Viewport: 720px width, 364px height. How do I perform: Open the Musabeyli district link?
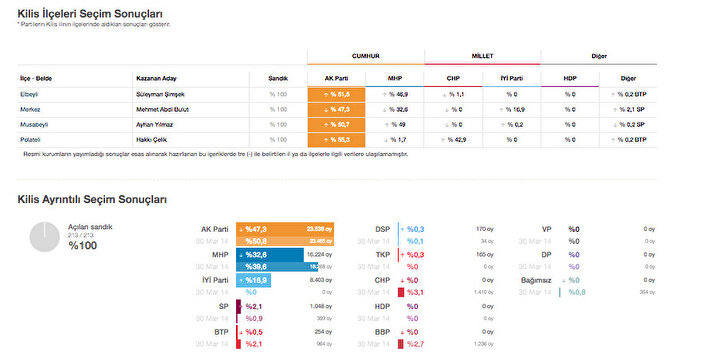coord(34,124)
